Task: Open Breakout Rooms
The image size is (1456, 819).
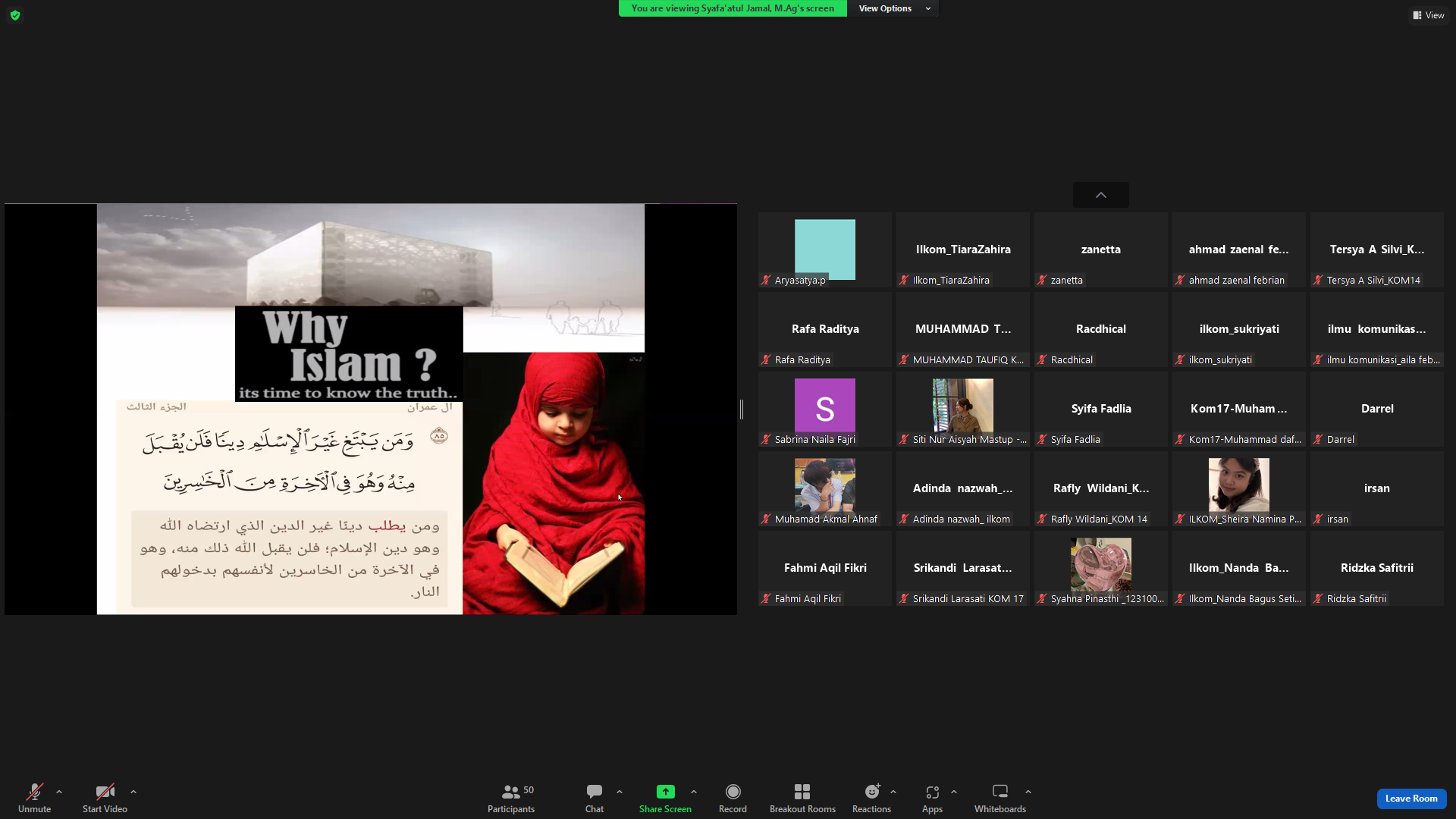Action: 802,798
